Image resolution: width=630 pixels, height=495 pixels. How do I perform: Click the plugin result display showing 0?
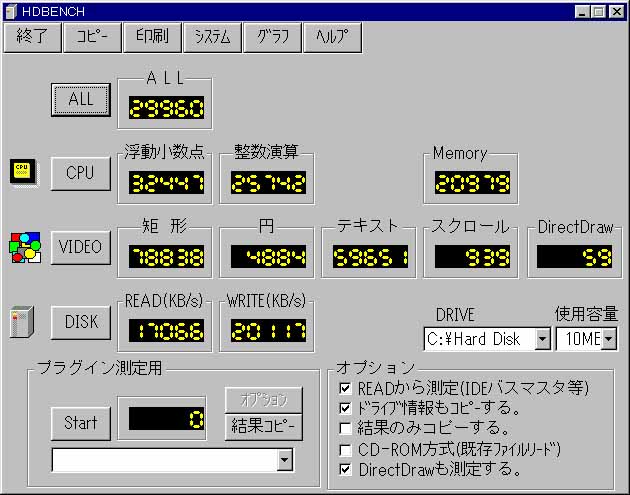pos(166,419)
